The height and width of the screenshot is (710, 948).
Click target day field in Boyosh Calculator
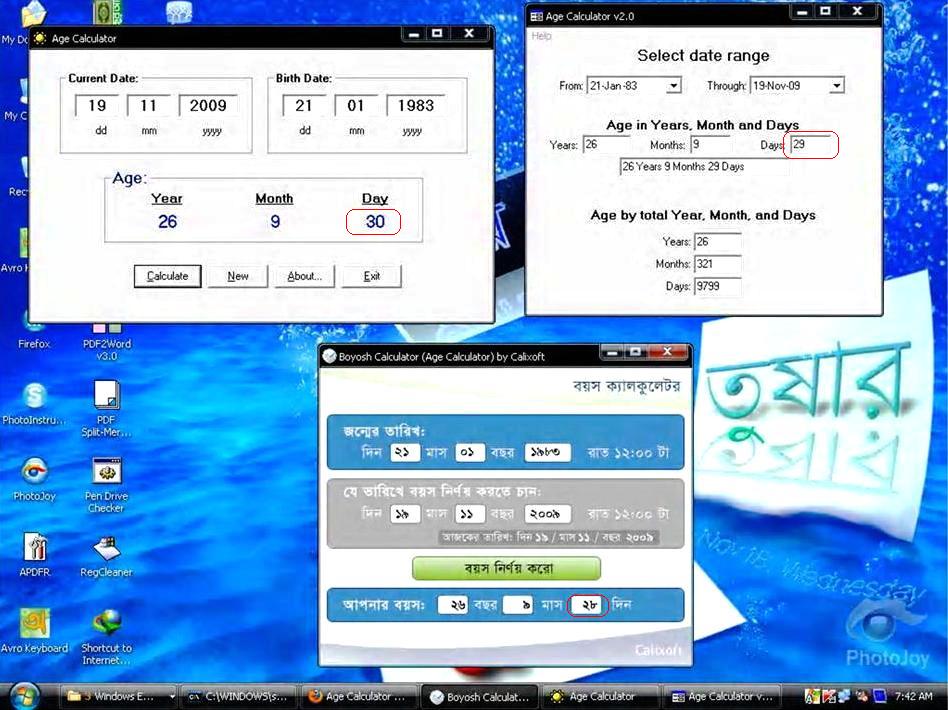tap(404, 513)
